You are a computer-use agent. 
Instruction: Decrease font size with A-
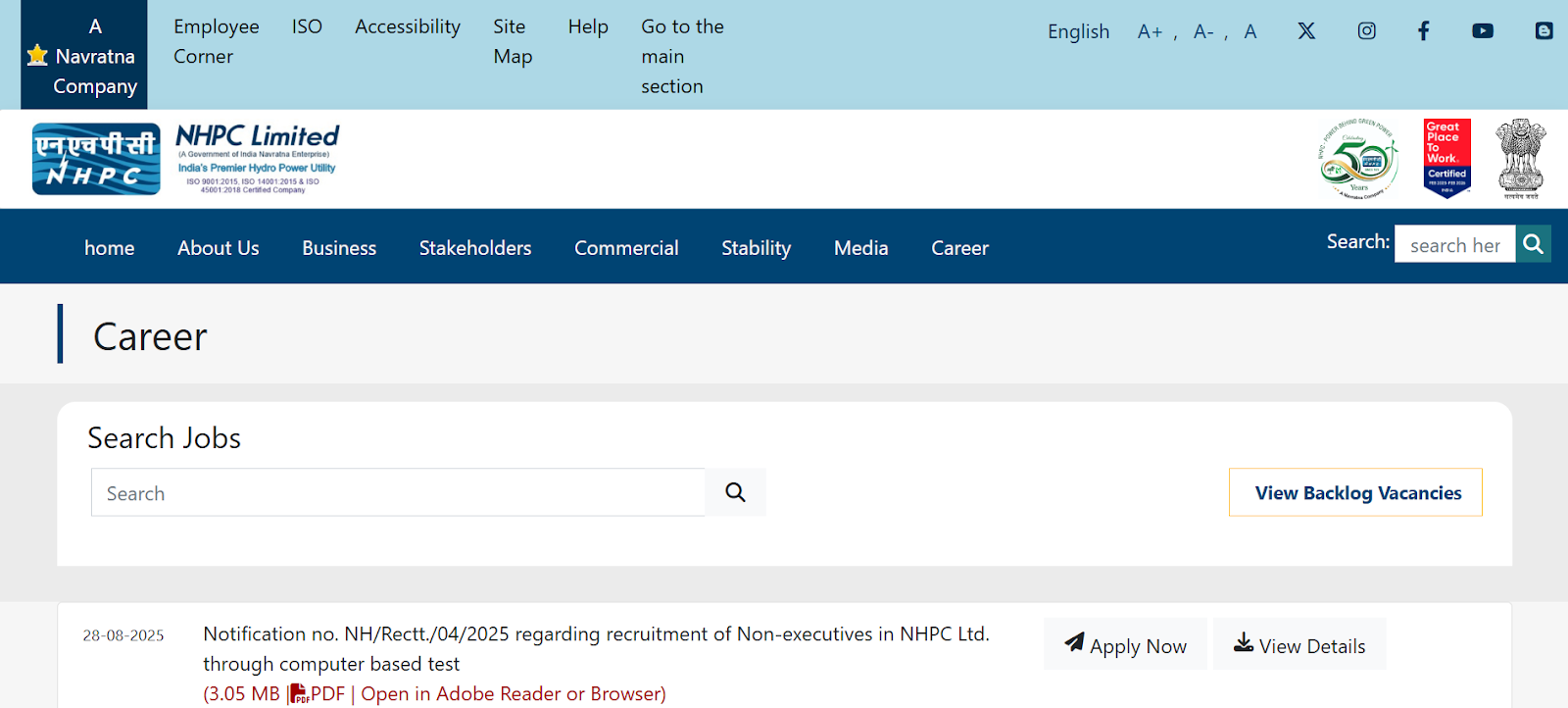[1203, 31]
